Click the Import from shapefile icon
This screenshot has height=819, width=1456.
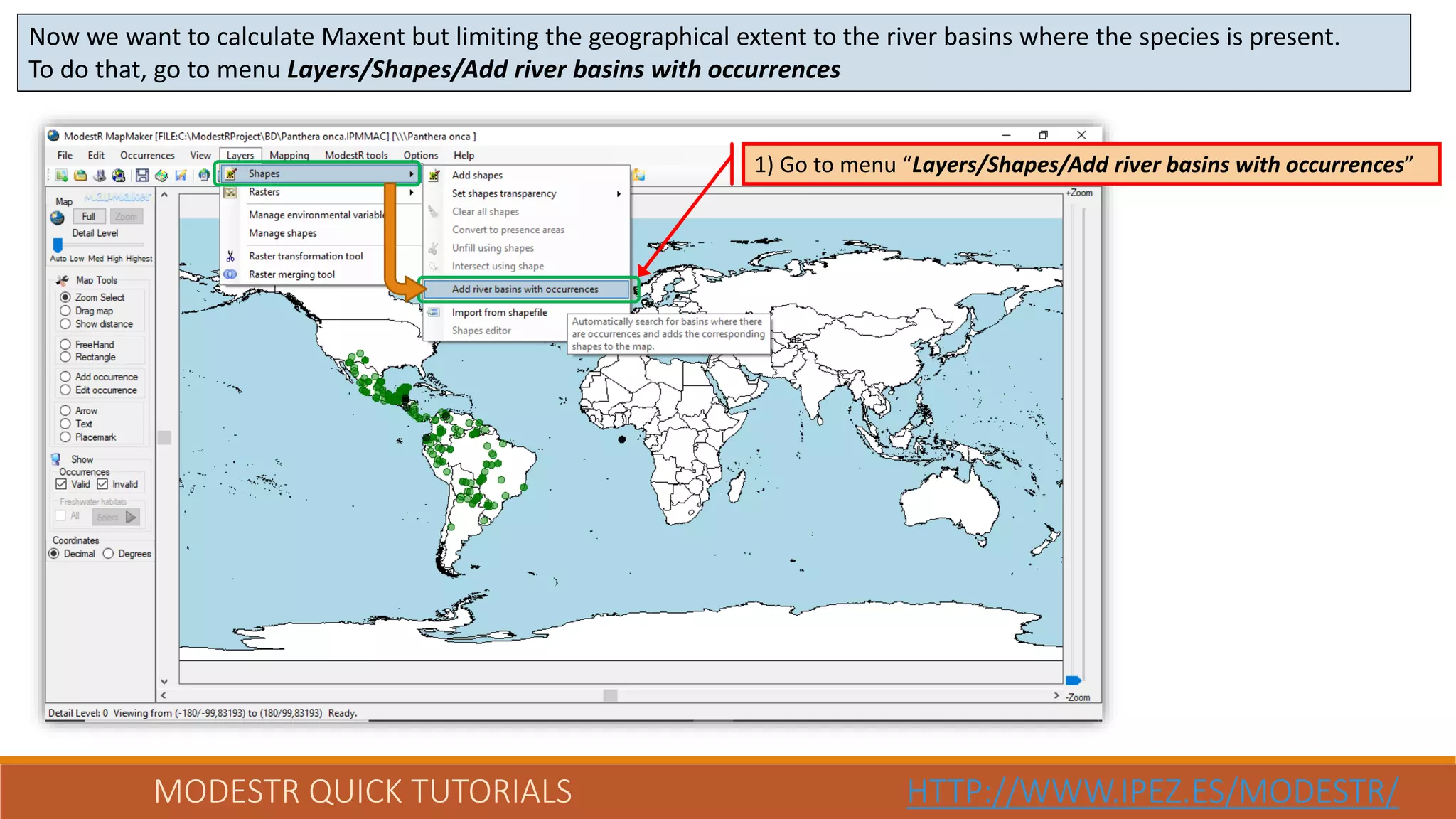pos(434,312)
